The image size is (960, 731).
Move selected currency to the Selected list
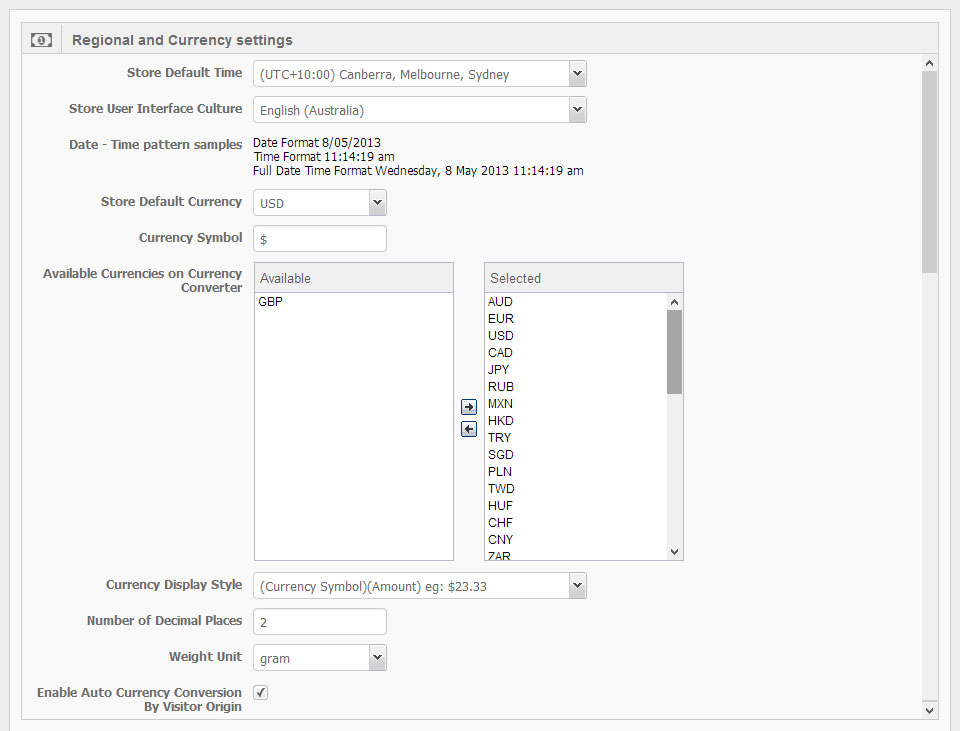468,407
